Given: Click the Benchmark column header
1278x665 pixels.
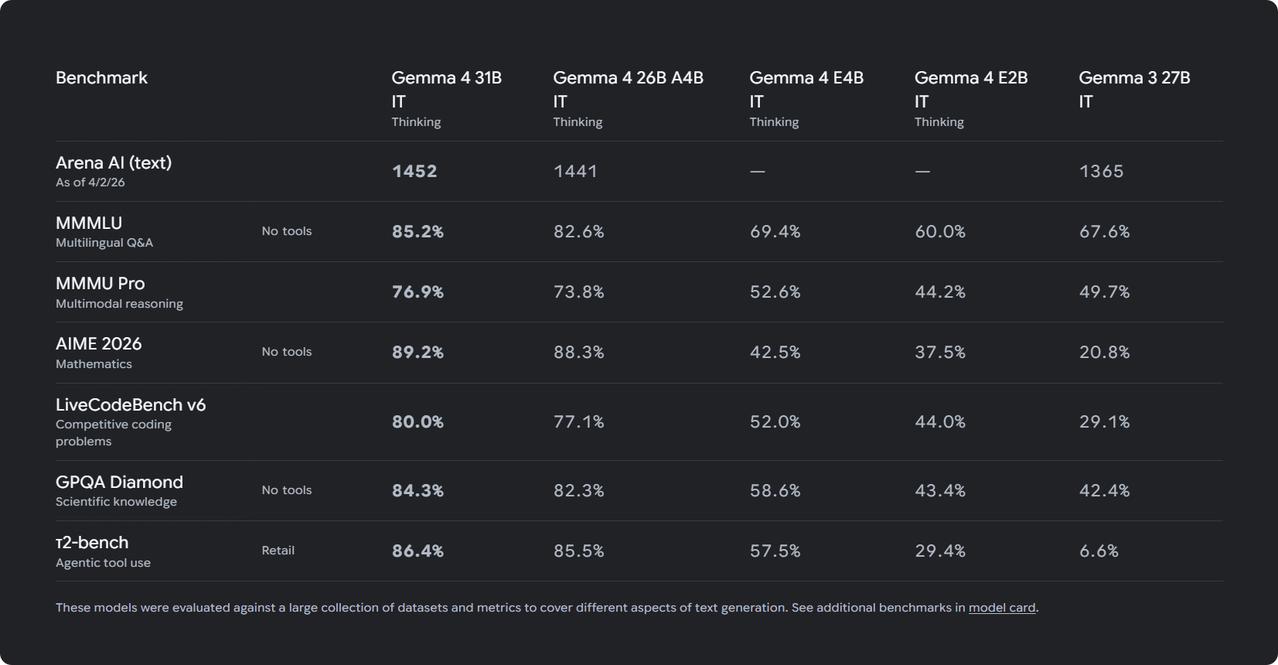Looking at the screenshot, I should 102,78.
